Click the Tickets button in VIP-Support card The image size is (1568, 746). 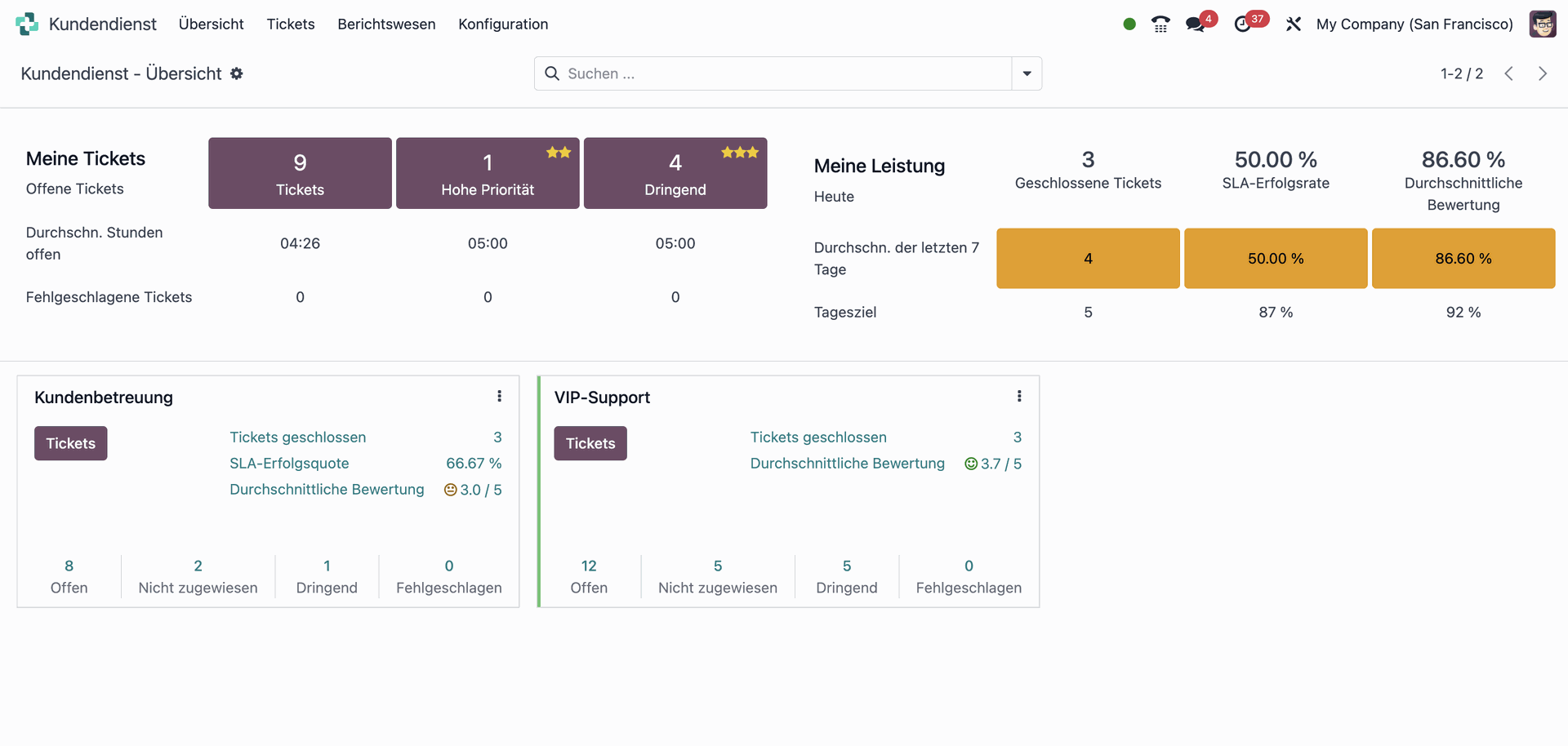[590, 443]
